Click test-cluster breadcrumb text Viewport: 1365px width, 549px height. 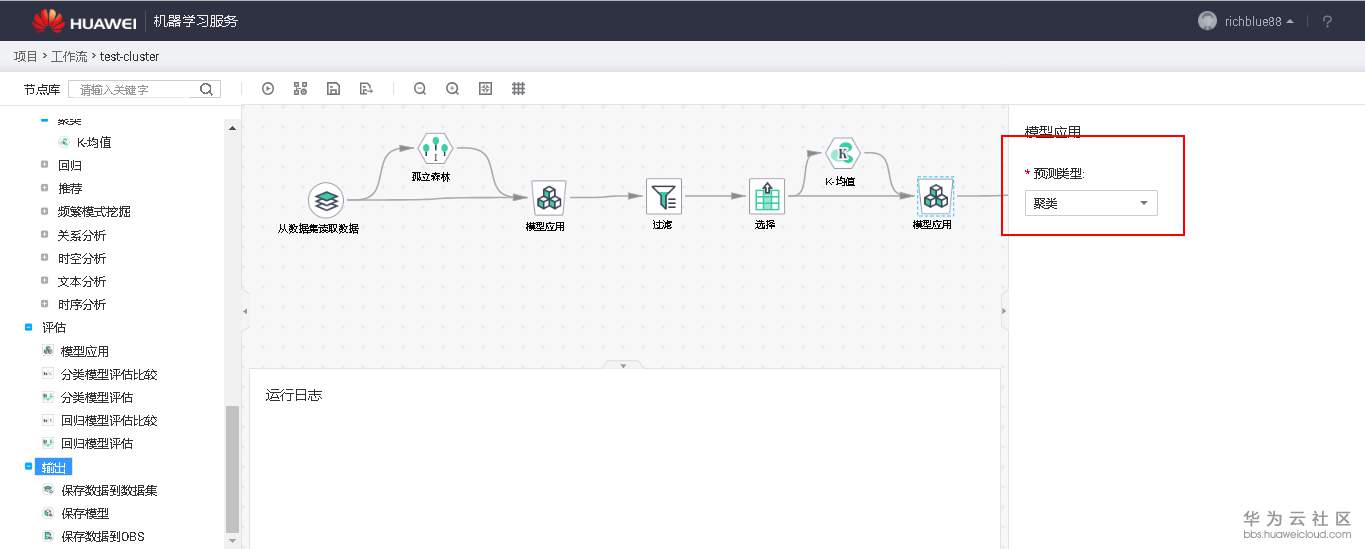click(129, 56)
